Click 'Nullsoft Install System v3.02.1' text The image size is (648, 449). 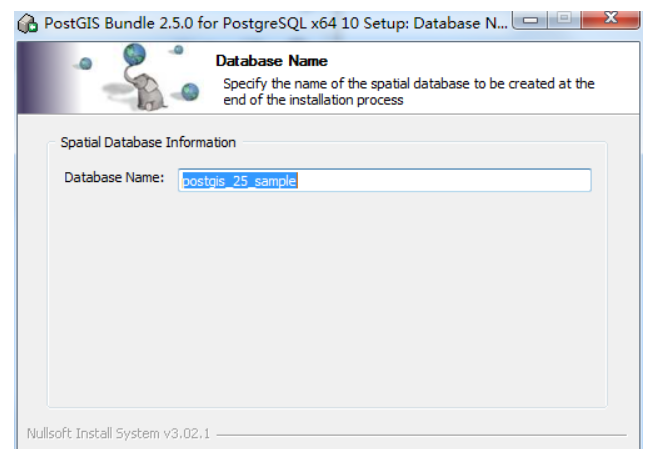[x=119, y=433]
